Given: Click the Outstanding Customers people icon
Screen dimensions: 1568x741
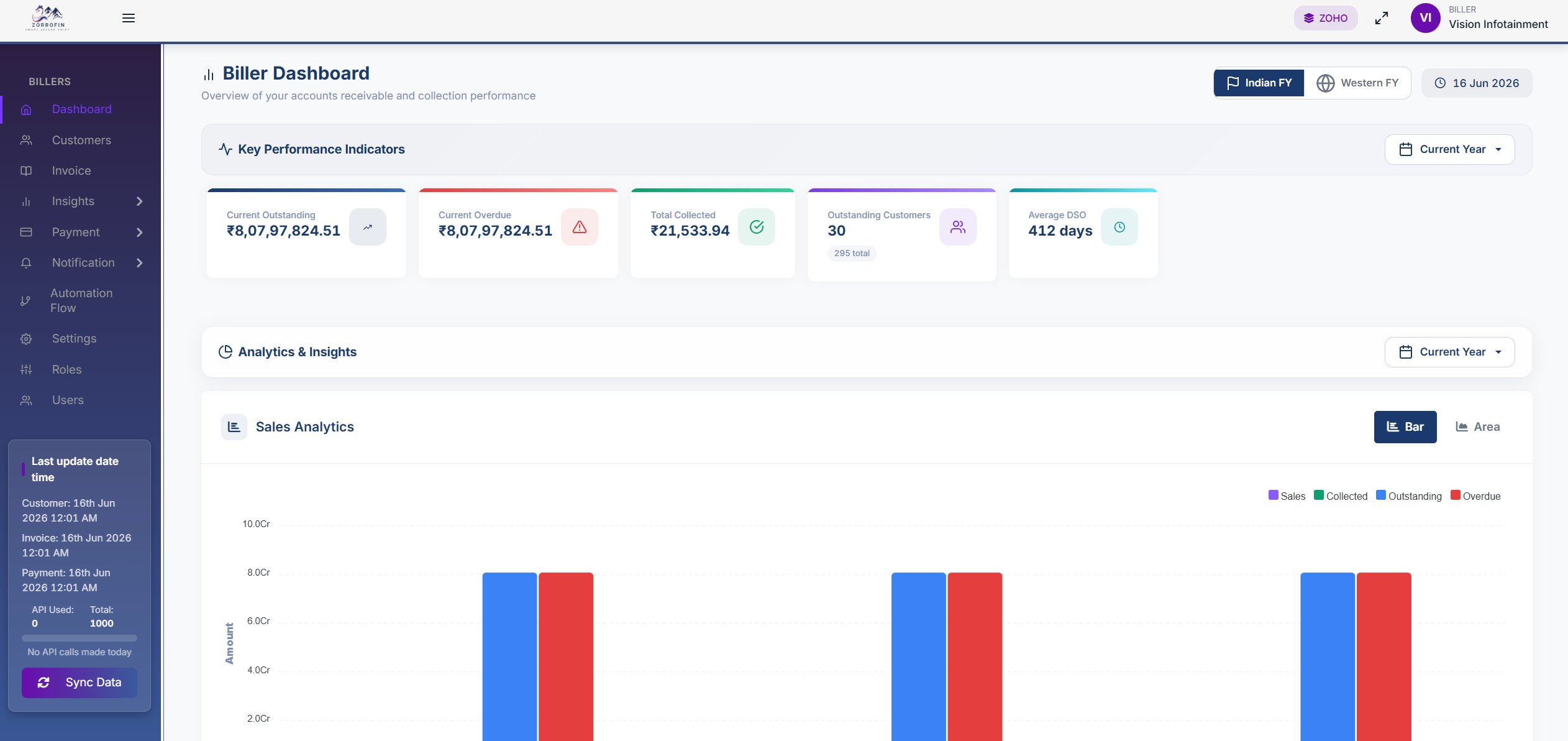Looking at the screenshot, I should (958, 227).
